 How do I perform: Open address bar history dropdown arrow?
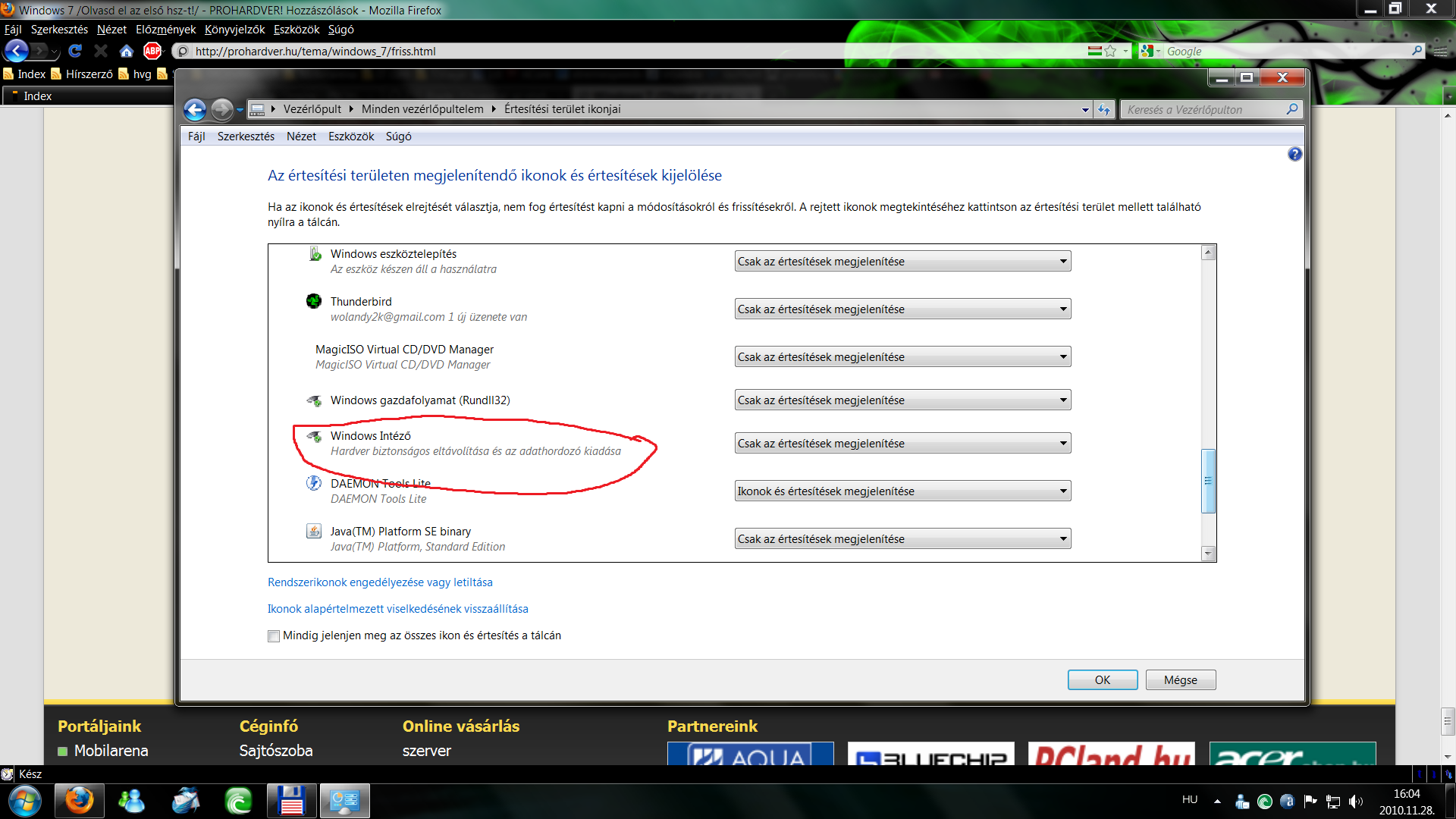1085,110
